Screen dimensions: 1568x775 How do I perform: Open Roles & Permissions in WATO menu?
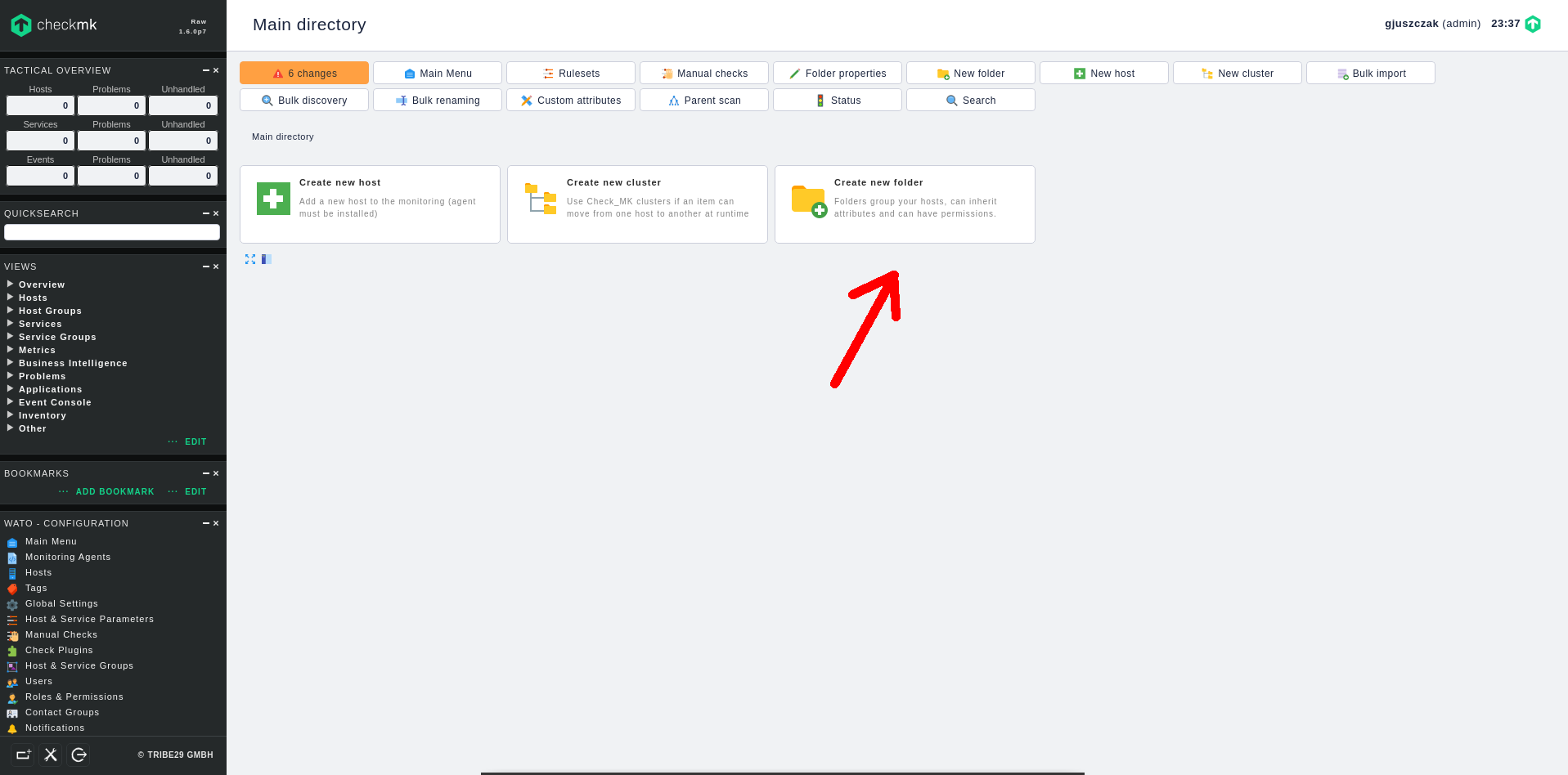click(74, 697)
